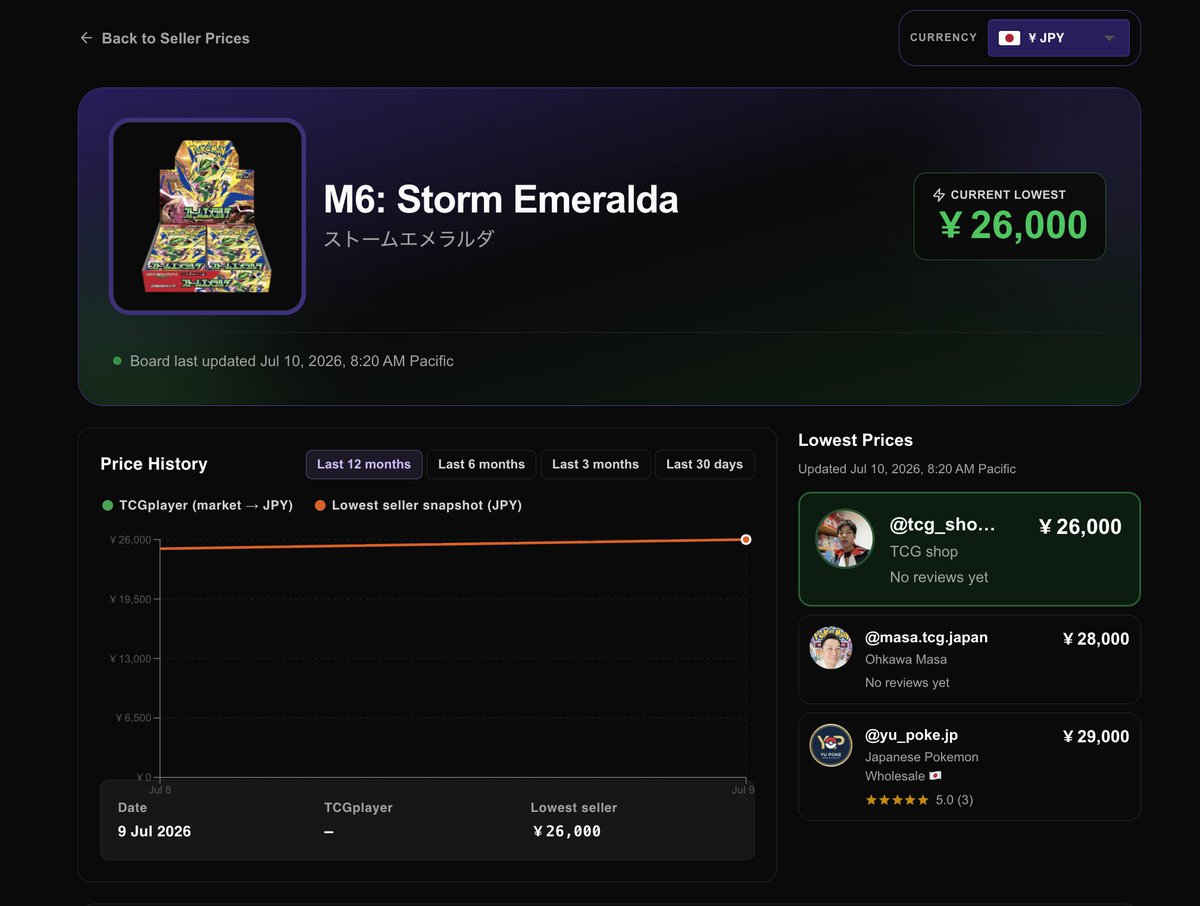
Task: Toggle TCGplayer market series in legend
Action: pyautogui.click(x=197, y=505)
